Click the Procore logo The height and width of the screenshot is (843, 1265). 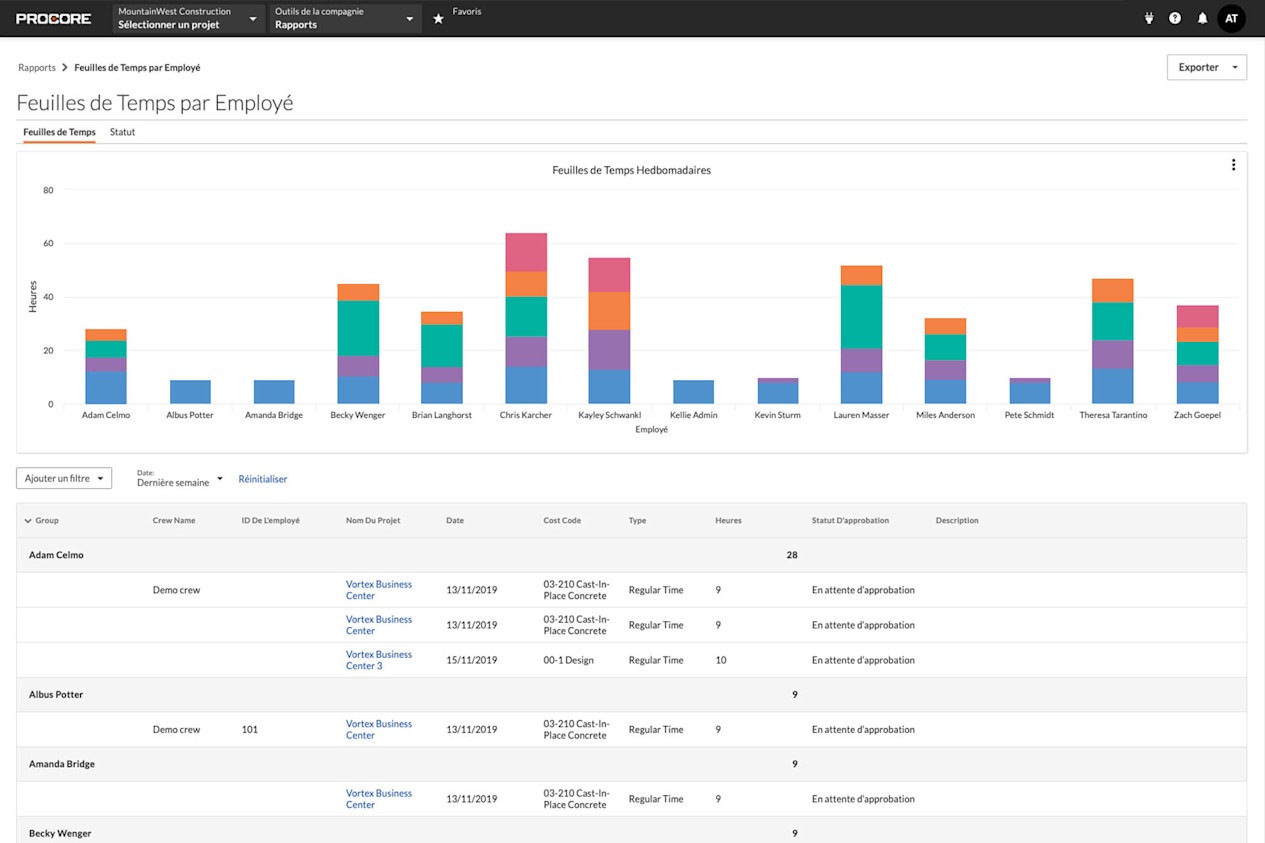coord(54,18)
